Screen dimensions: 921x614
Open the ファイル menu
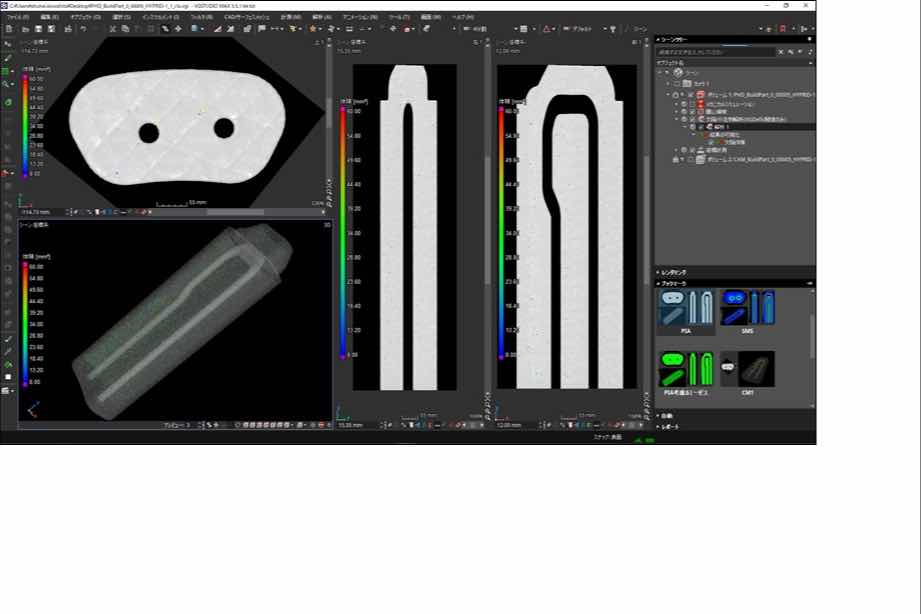(x=17, y=17)
